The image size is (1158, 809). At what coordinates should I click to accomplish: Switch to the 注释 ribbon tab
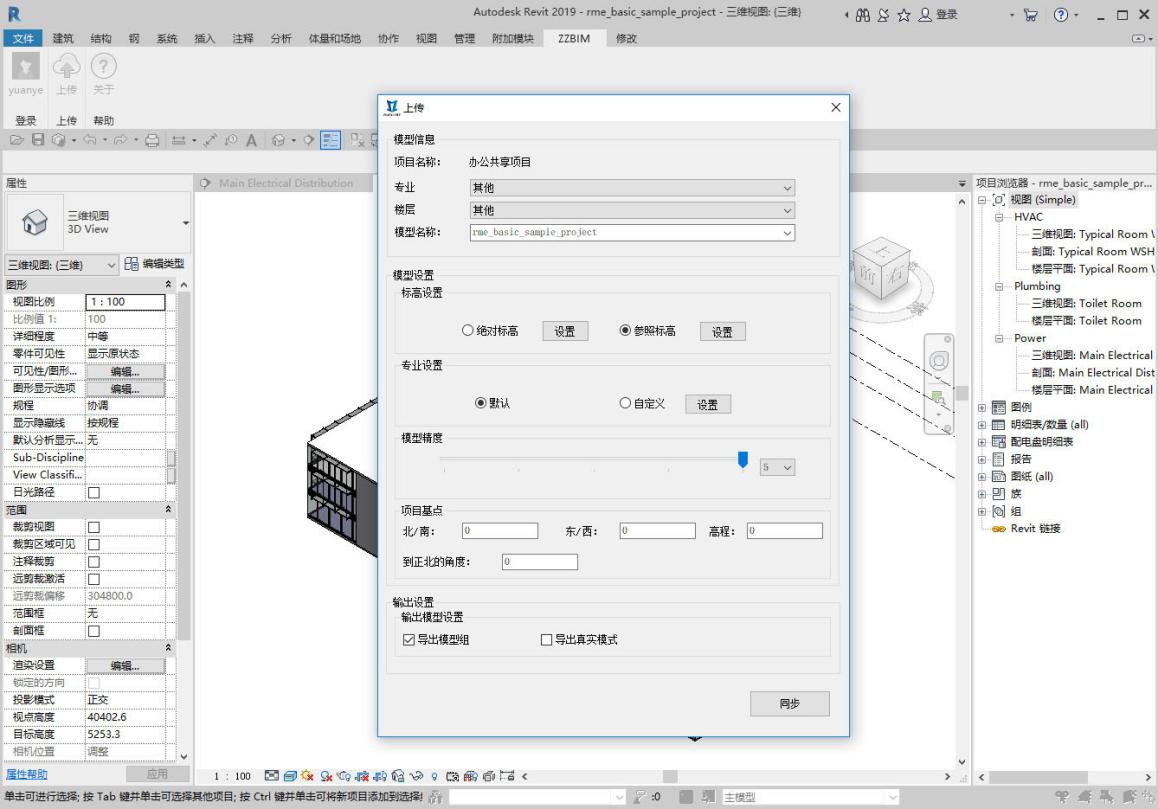[x=243, y=38]
